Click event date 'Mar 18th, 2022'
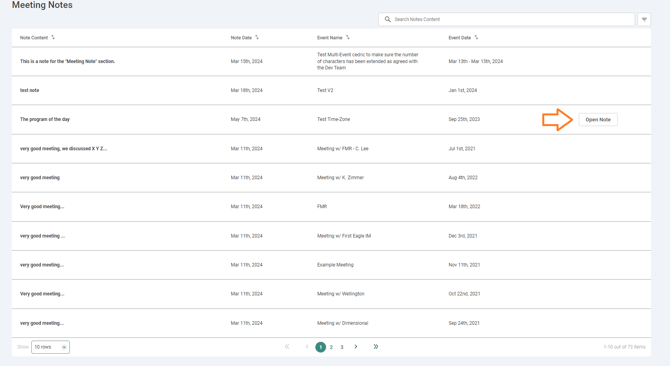 [464, 206]
